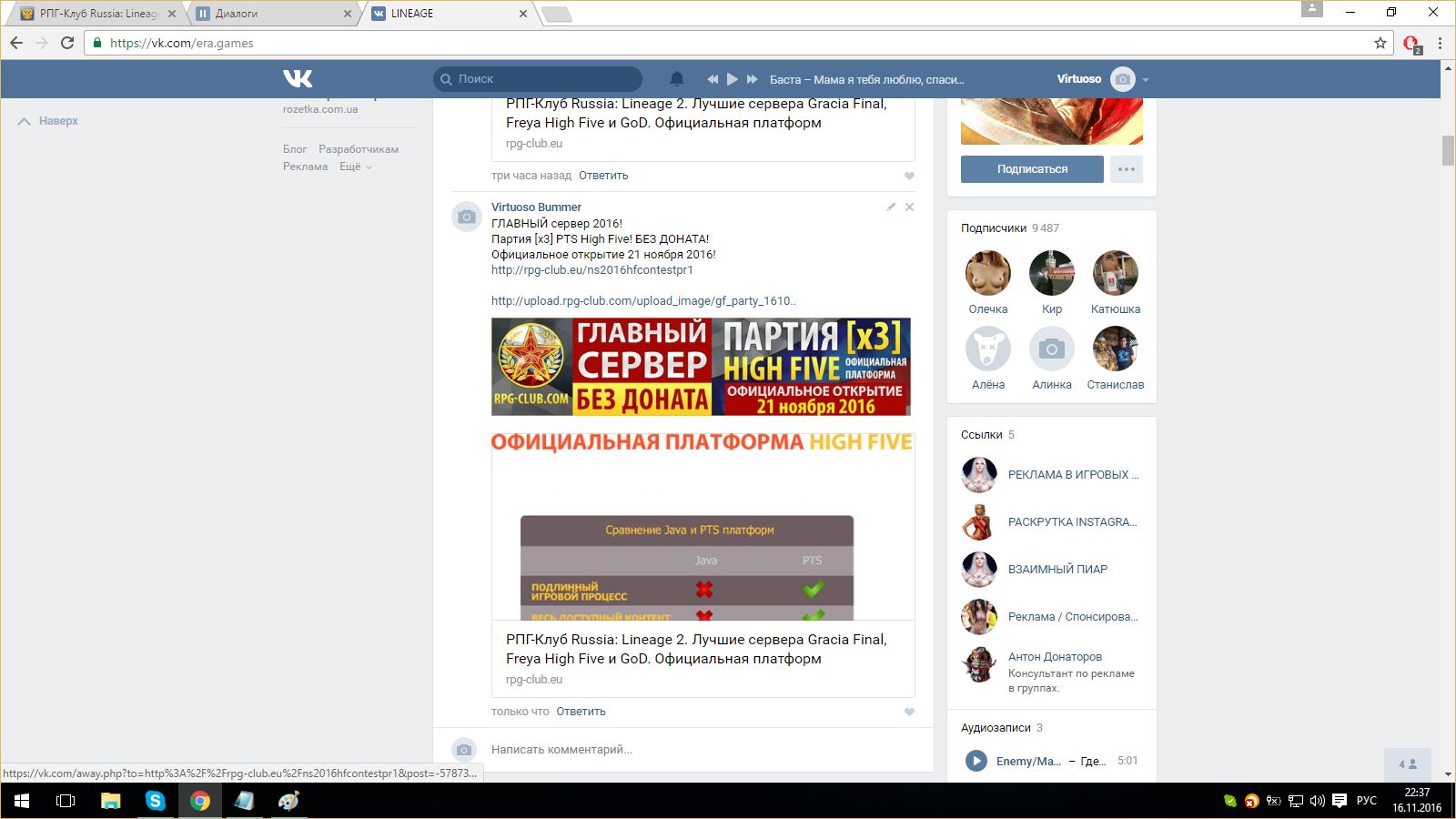Open Virtuoso Bummer profile name
The width and height of the screenshot is (1456, 819).
[x=536, y=207]
